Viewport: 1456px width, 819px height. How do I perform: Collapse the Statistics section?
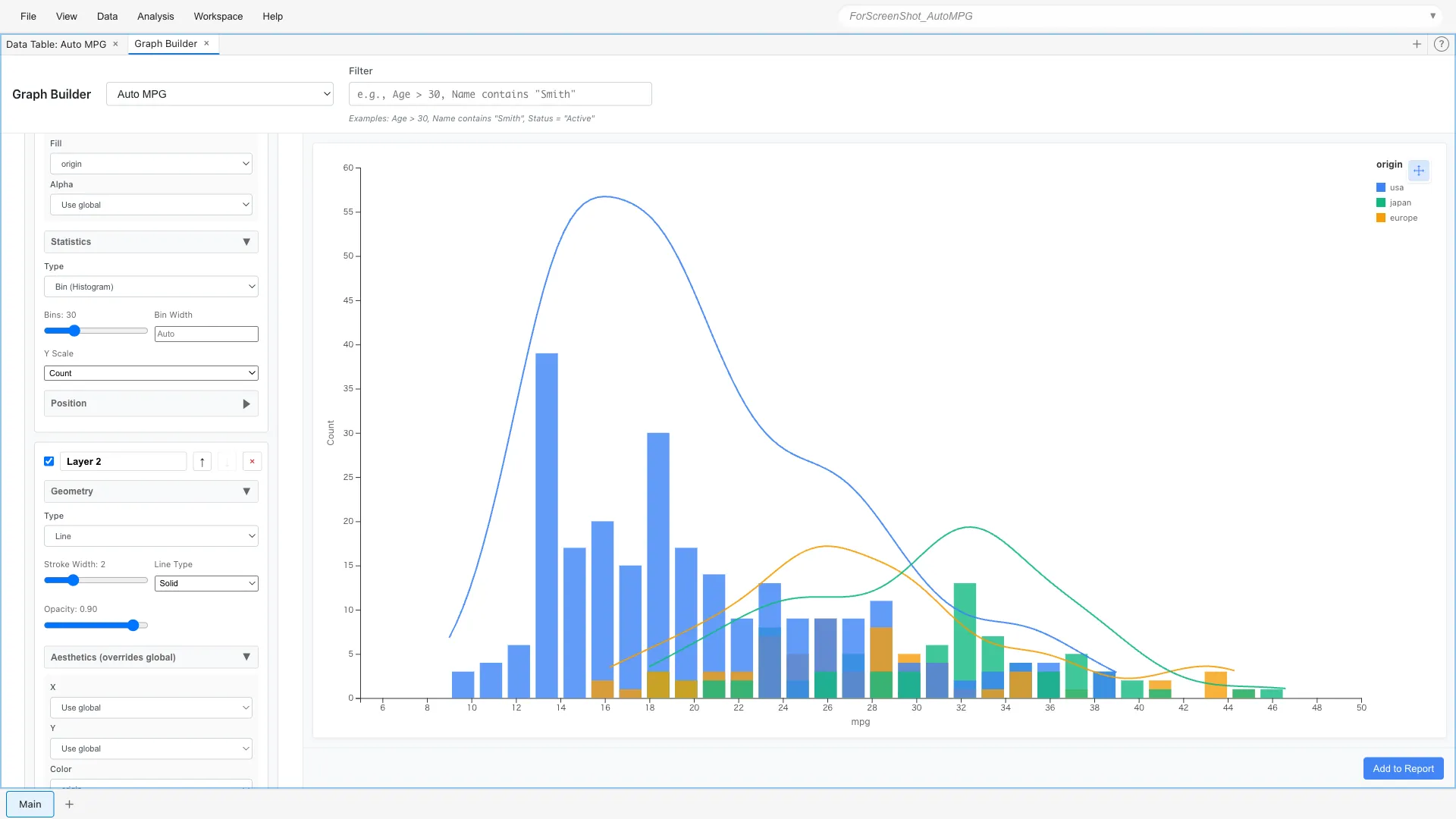click(x=246, y=241)
